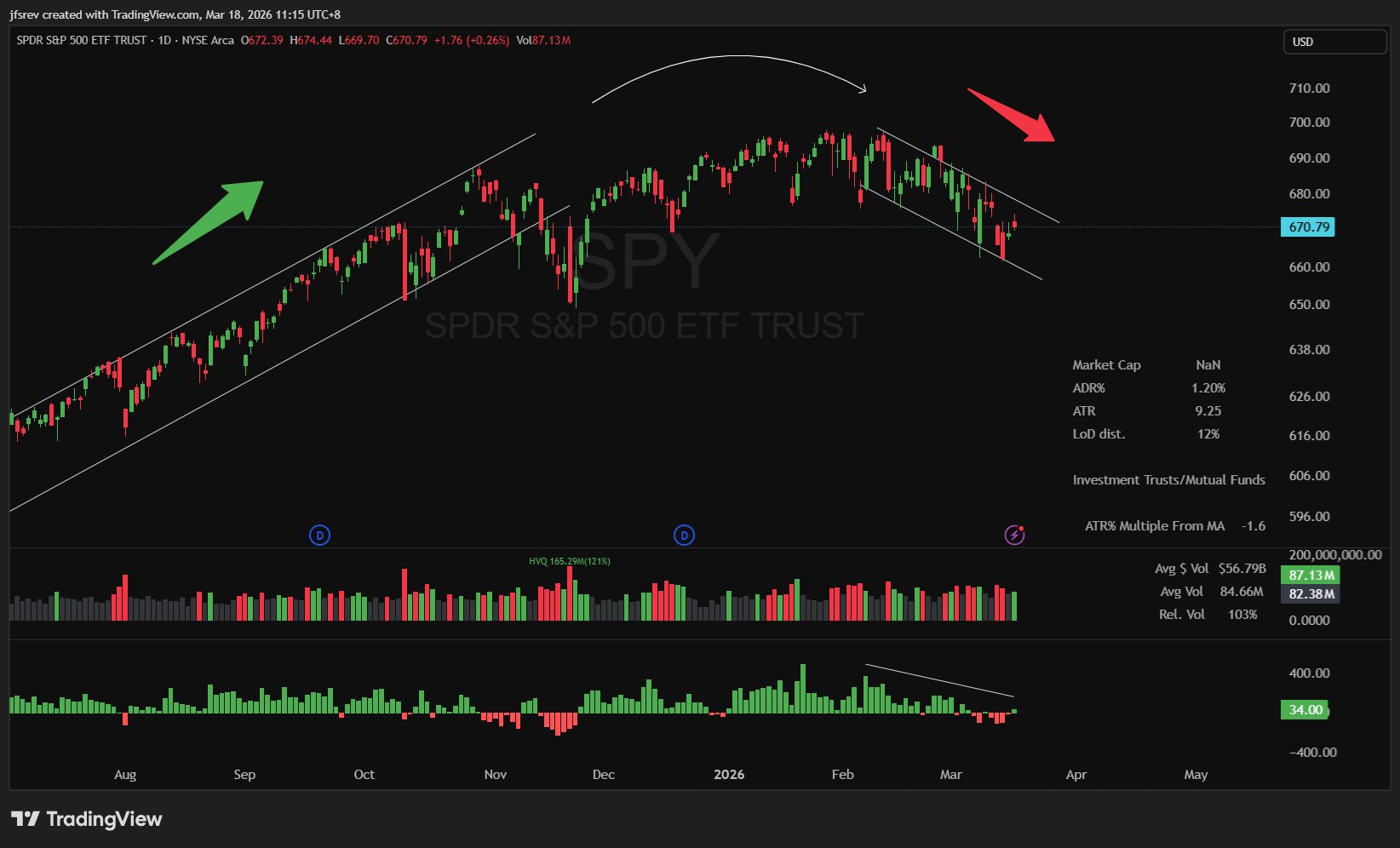Click the 680.00 price axis label
The height and width of the screenshot is (848, 1400).
pyautogui.click(x=1310, y=194)
